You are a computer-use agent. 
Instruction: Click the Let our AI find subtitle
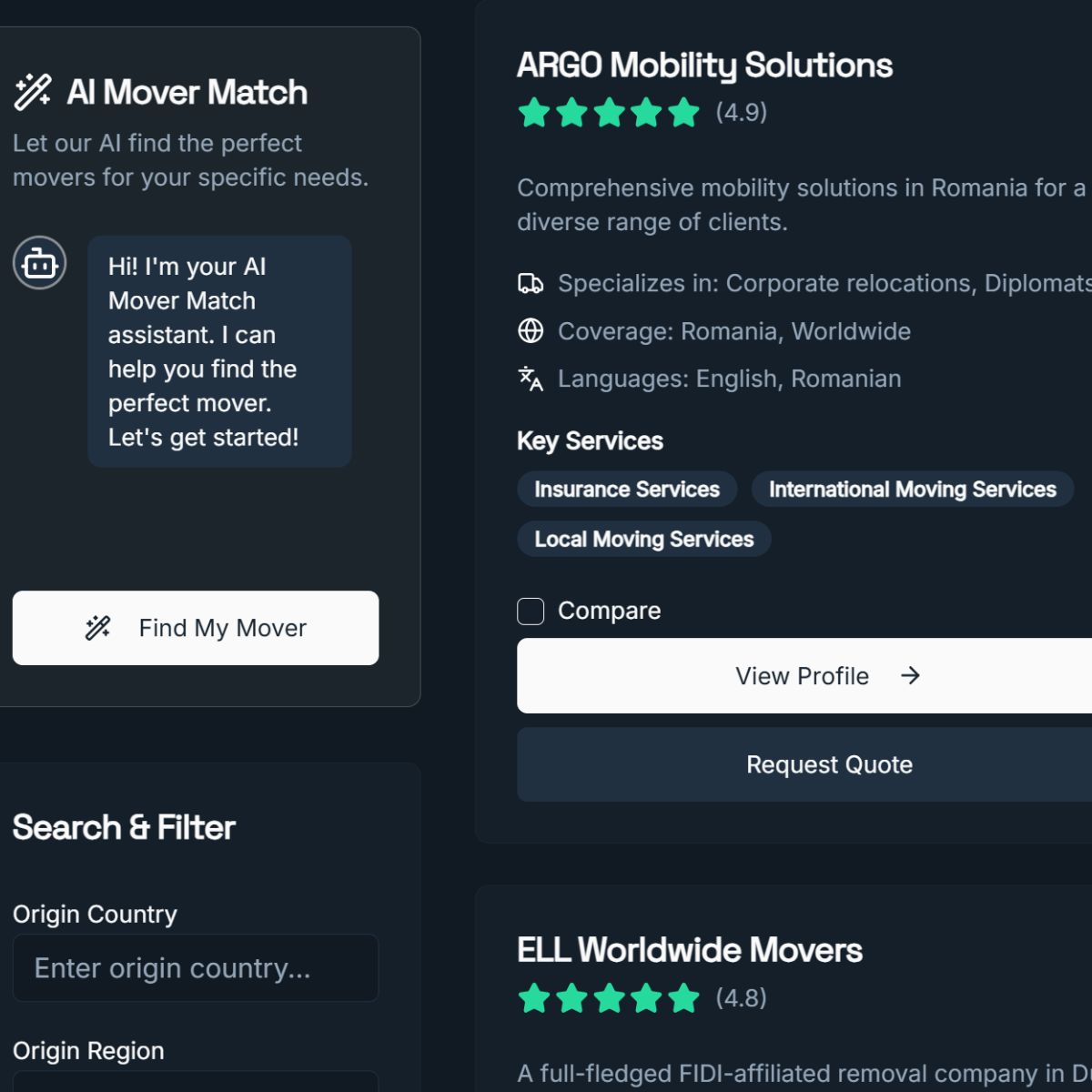191,160
